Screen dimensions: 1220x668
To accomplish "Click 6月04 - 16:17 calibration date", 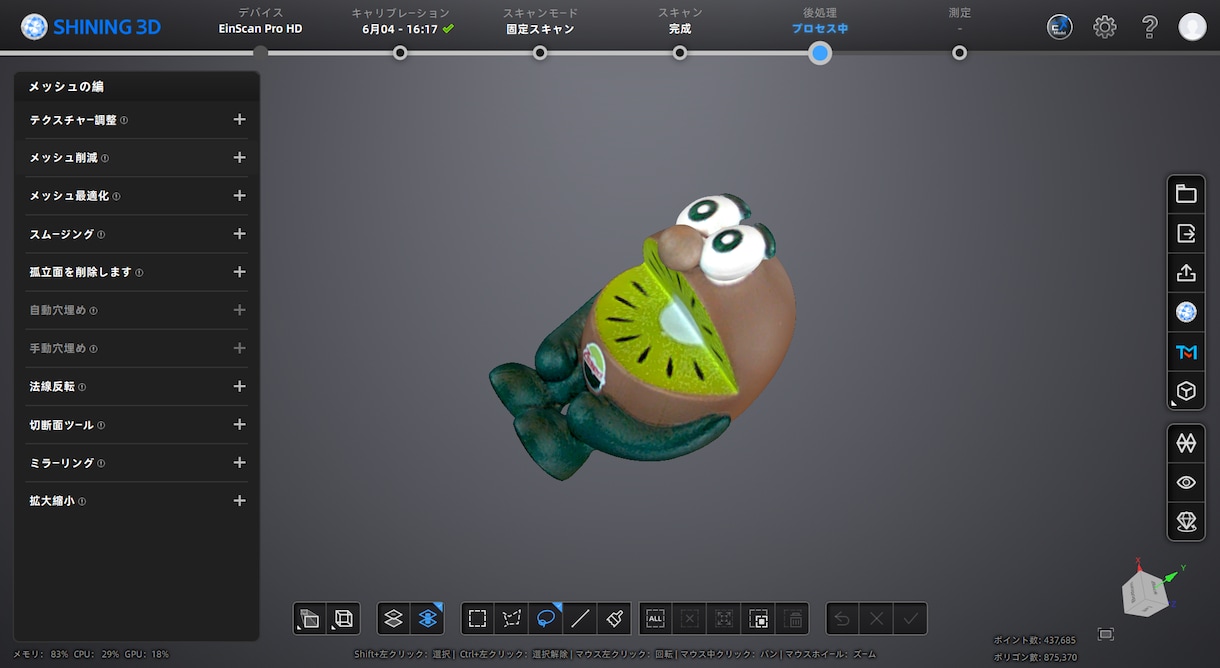I will pos(400,29).
